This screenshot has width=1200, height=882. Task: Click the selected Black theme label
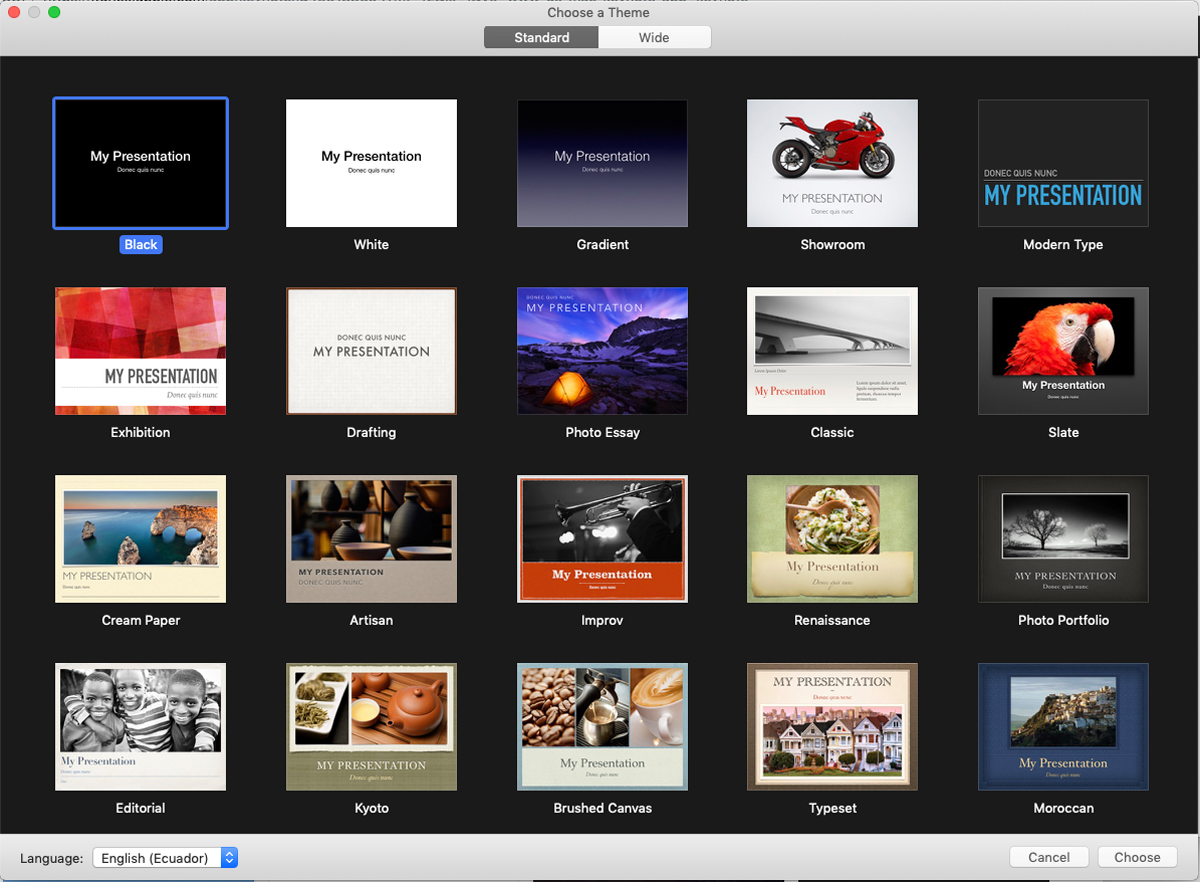pyautogui.click(x=141, y=245)
